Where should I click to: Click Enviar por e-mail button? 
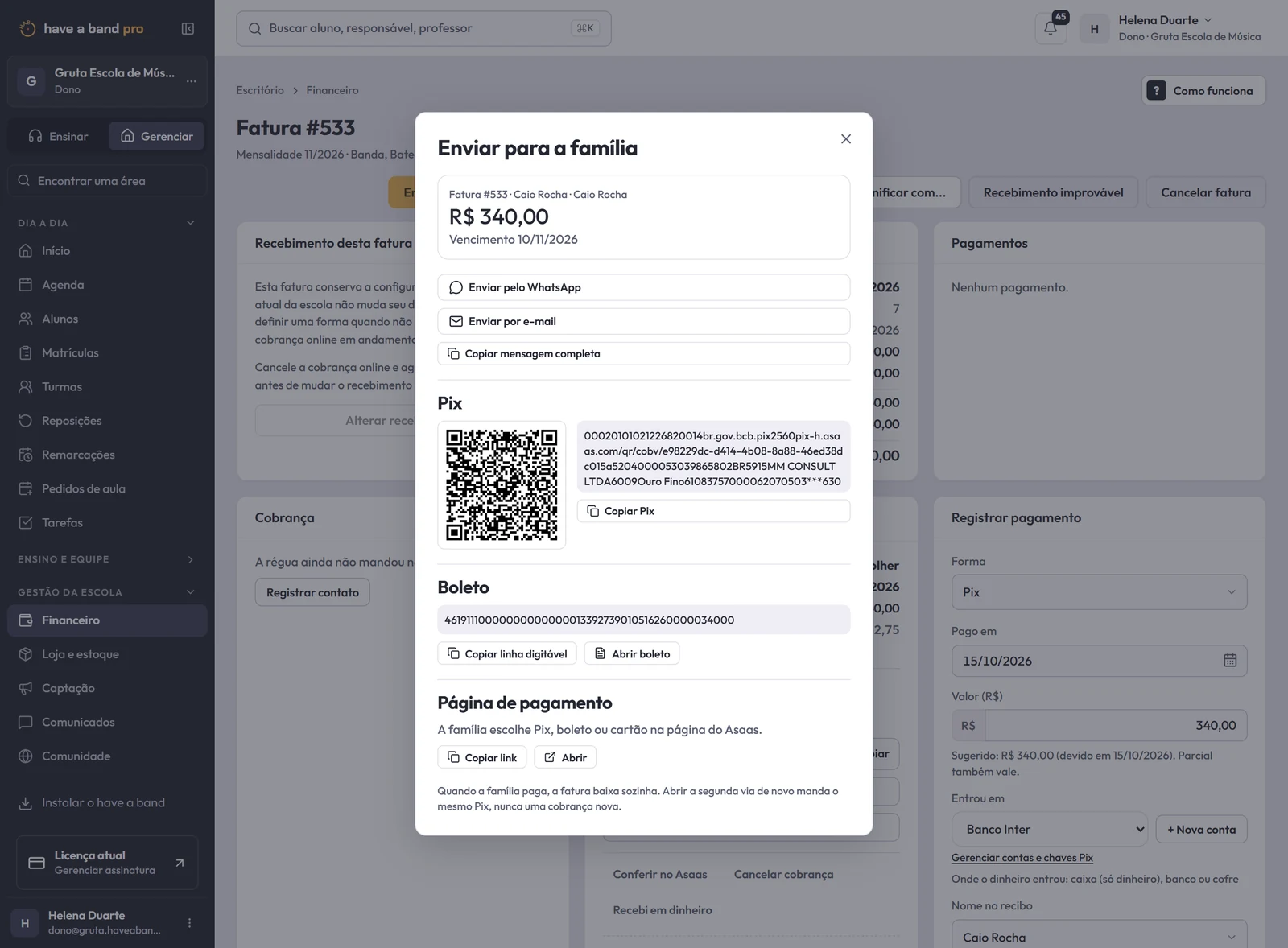coord(643,321)
